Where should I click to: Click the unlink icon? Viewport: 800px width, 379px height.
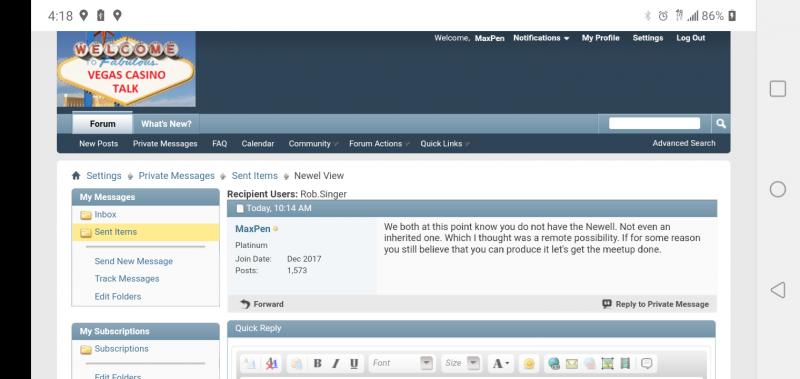pyautogui.click(x=589, y=363)
